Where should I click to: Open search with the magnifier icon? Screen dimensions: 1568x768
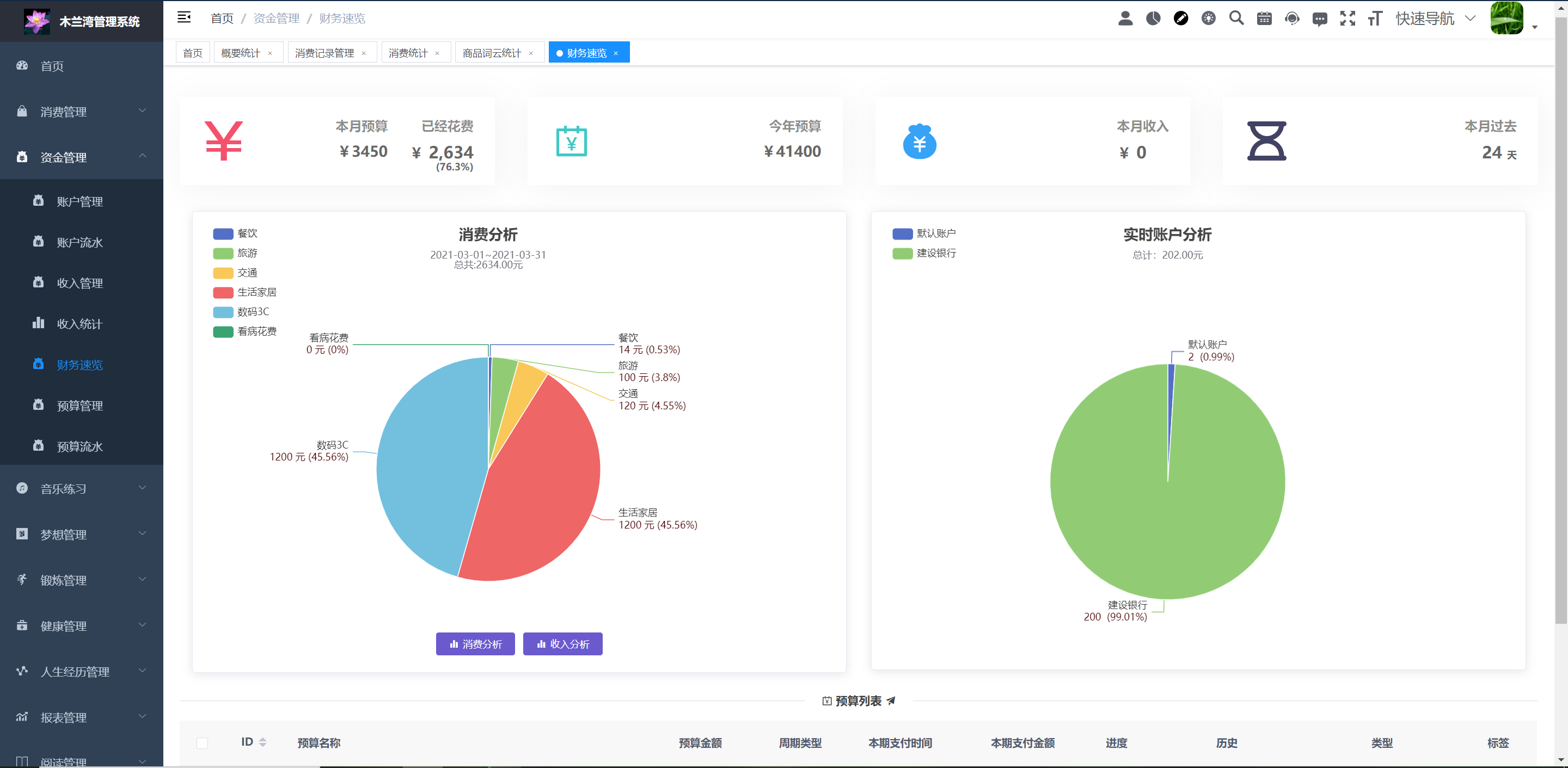[1236, 19]
